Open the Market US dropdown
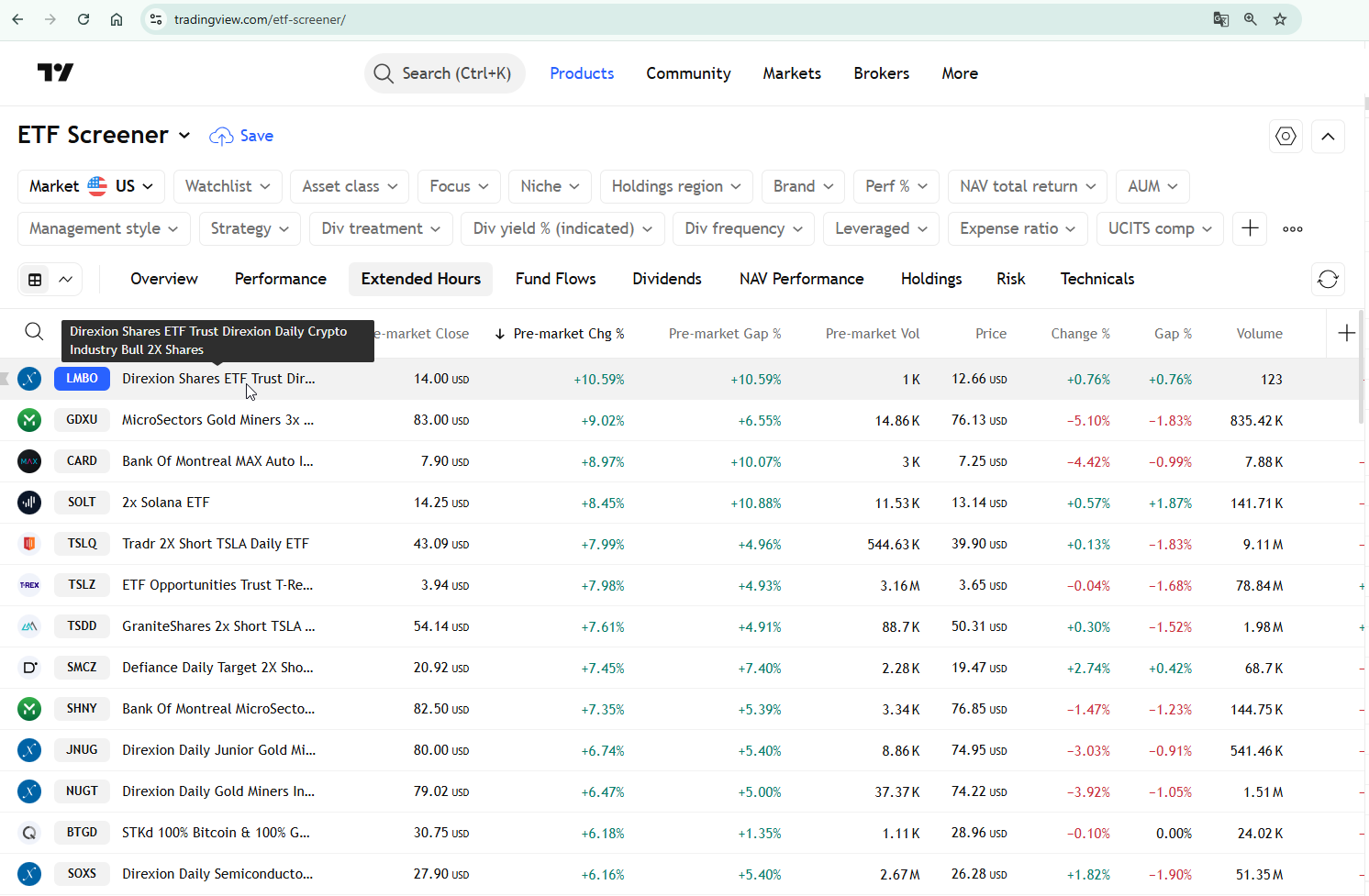Image resolution: width=1369 pixels, height=896 pixels. 92,186
